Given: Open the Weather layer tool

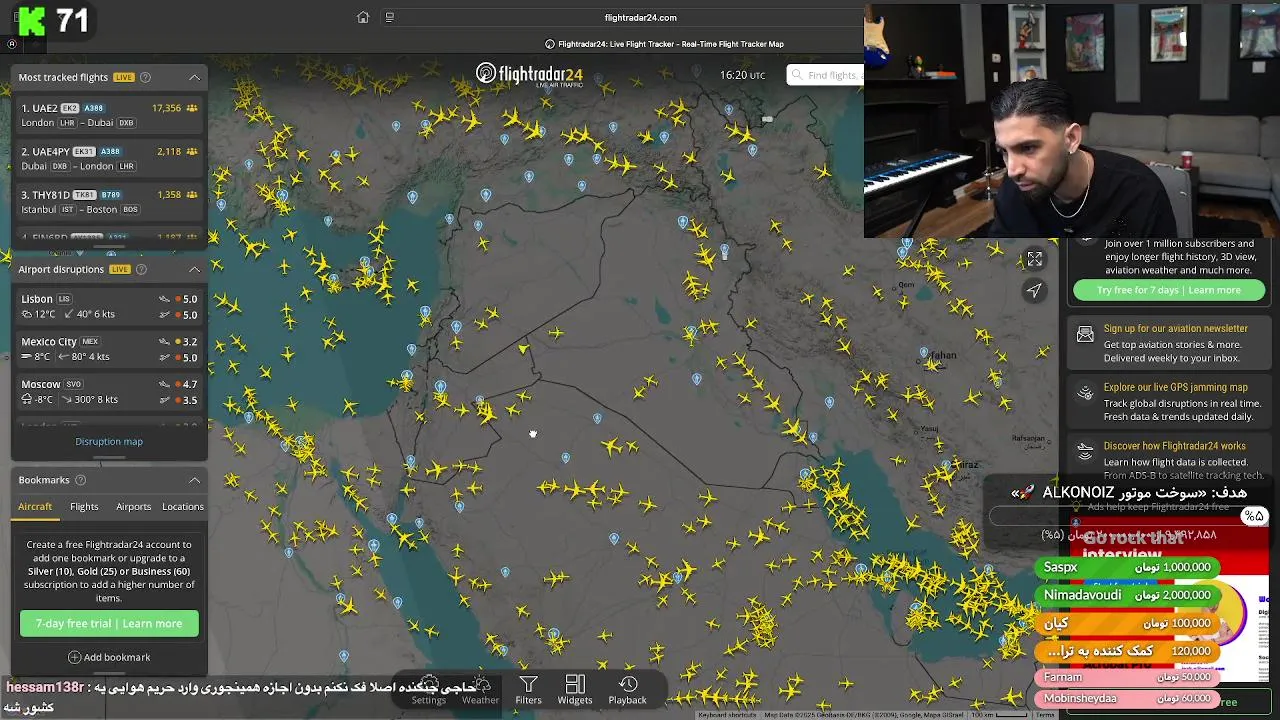Looking at the screenshot, I should pos(480,689).
